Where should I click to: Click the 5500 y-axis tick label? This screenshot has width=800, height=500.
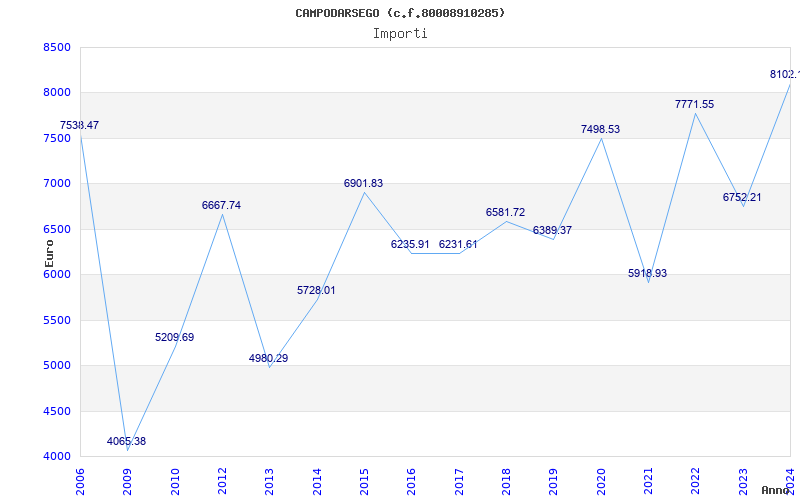(x=57, y=320)
